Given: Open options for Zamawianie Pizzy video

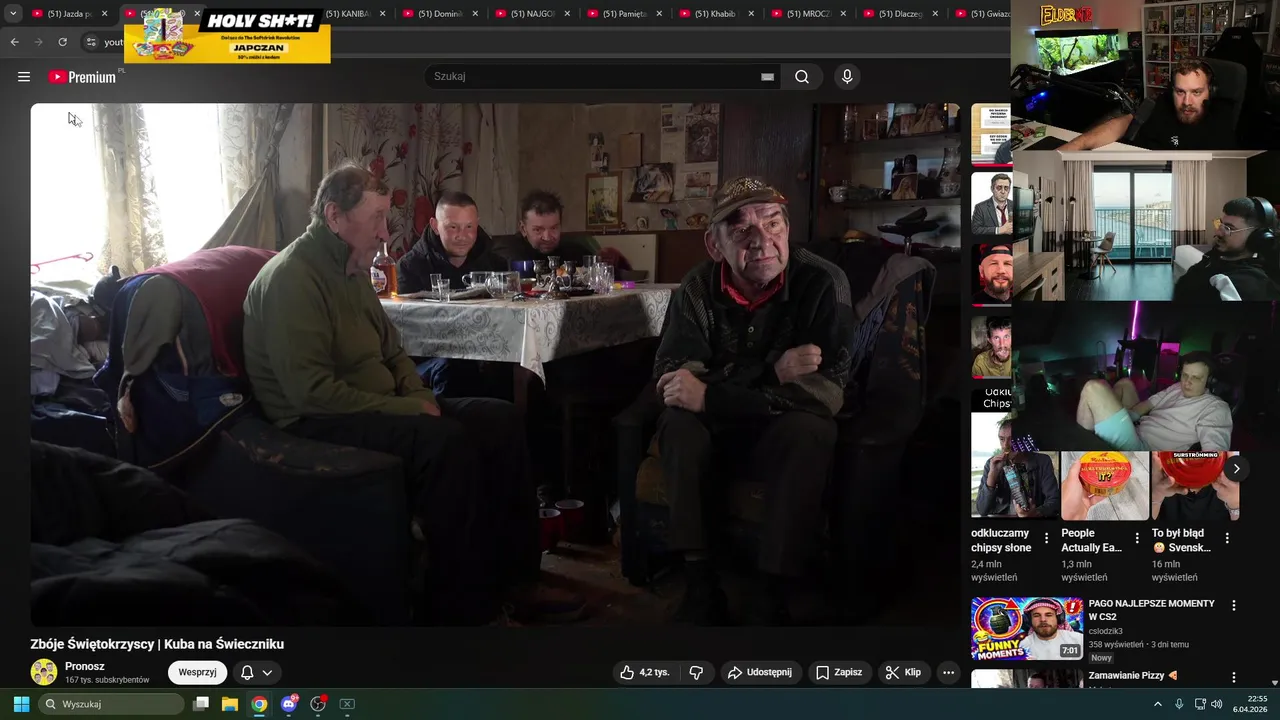Looking at the screenshot, I should click(x=1233, y=678).
